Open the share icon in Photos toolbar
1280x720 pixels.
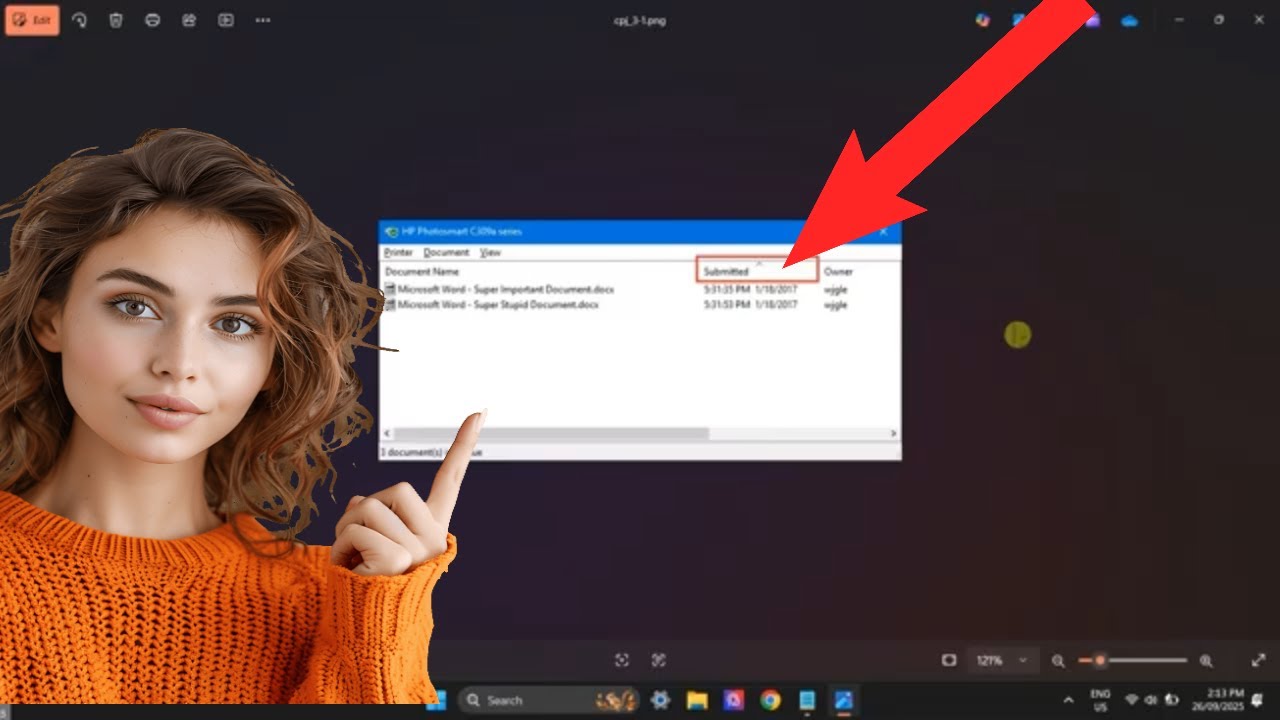189,20
